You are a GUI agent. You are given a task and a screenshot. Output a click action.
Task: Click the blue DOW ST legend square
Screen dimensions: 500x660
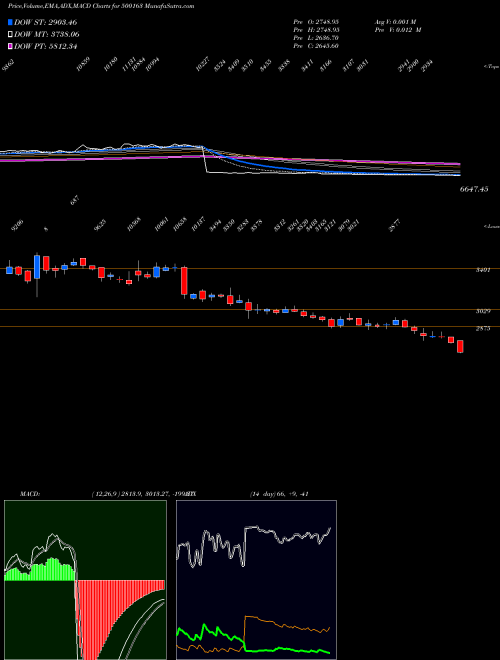[10, 22]
